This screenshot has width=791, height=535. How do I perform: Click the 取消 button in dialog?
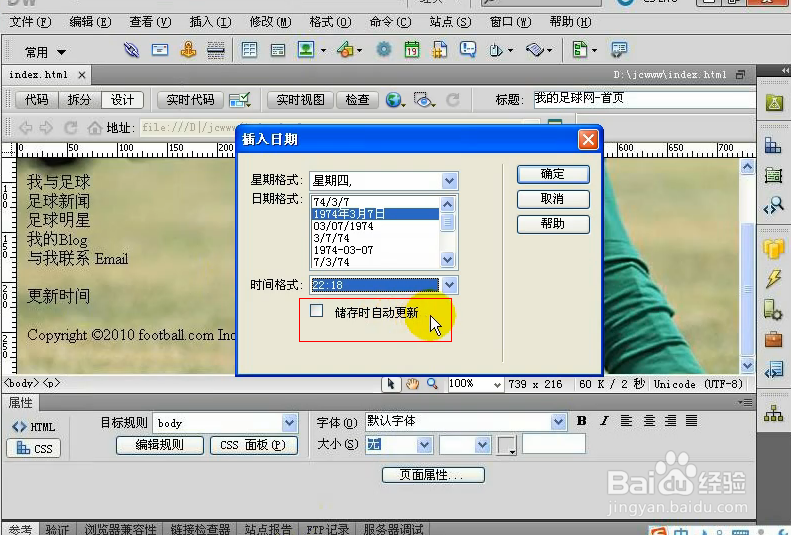553,199
